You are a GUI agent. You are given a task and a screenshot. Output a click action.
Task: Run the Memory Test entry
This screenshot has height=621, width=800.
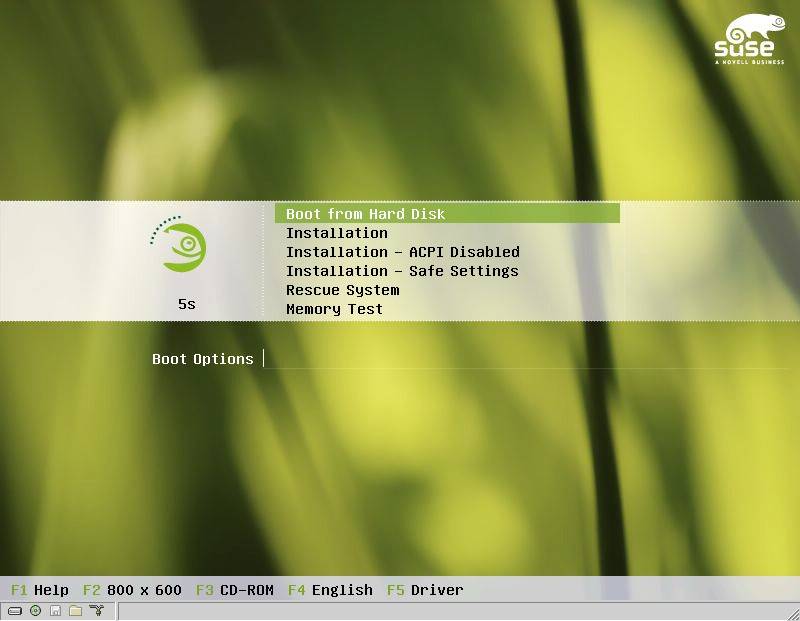(334, 309)
